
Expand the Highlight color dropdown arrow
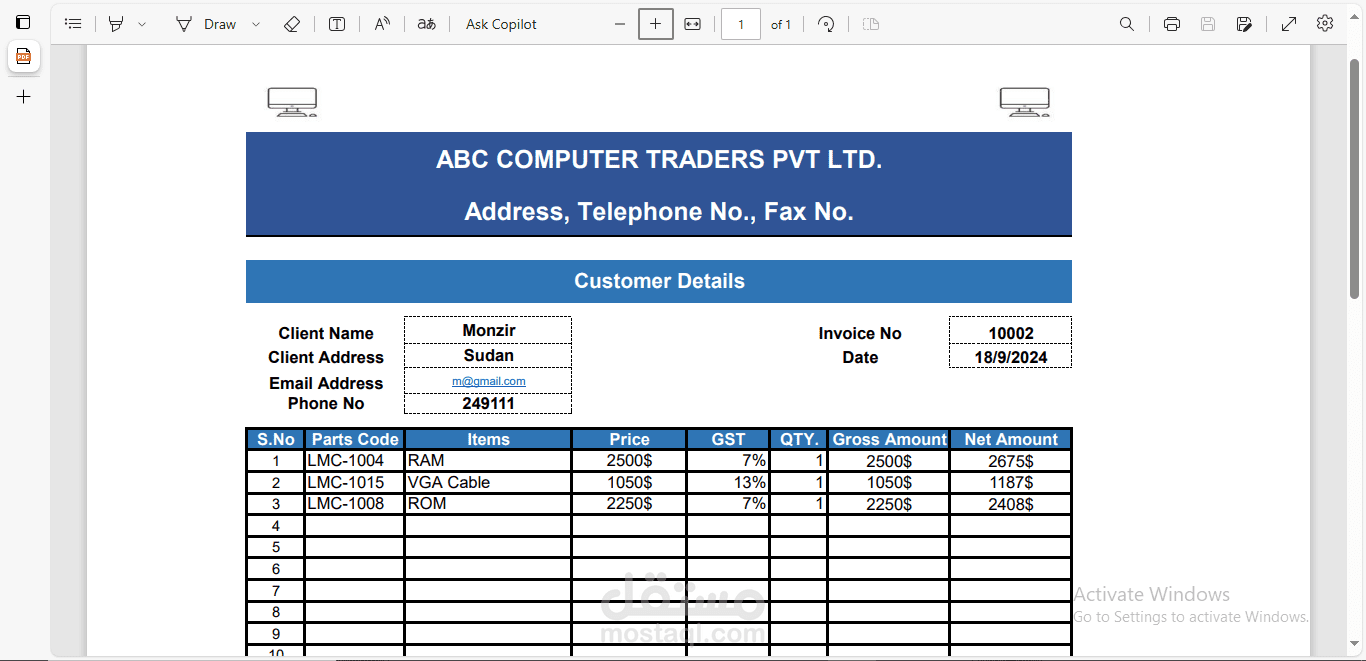[142, 24]
